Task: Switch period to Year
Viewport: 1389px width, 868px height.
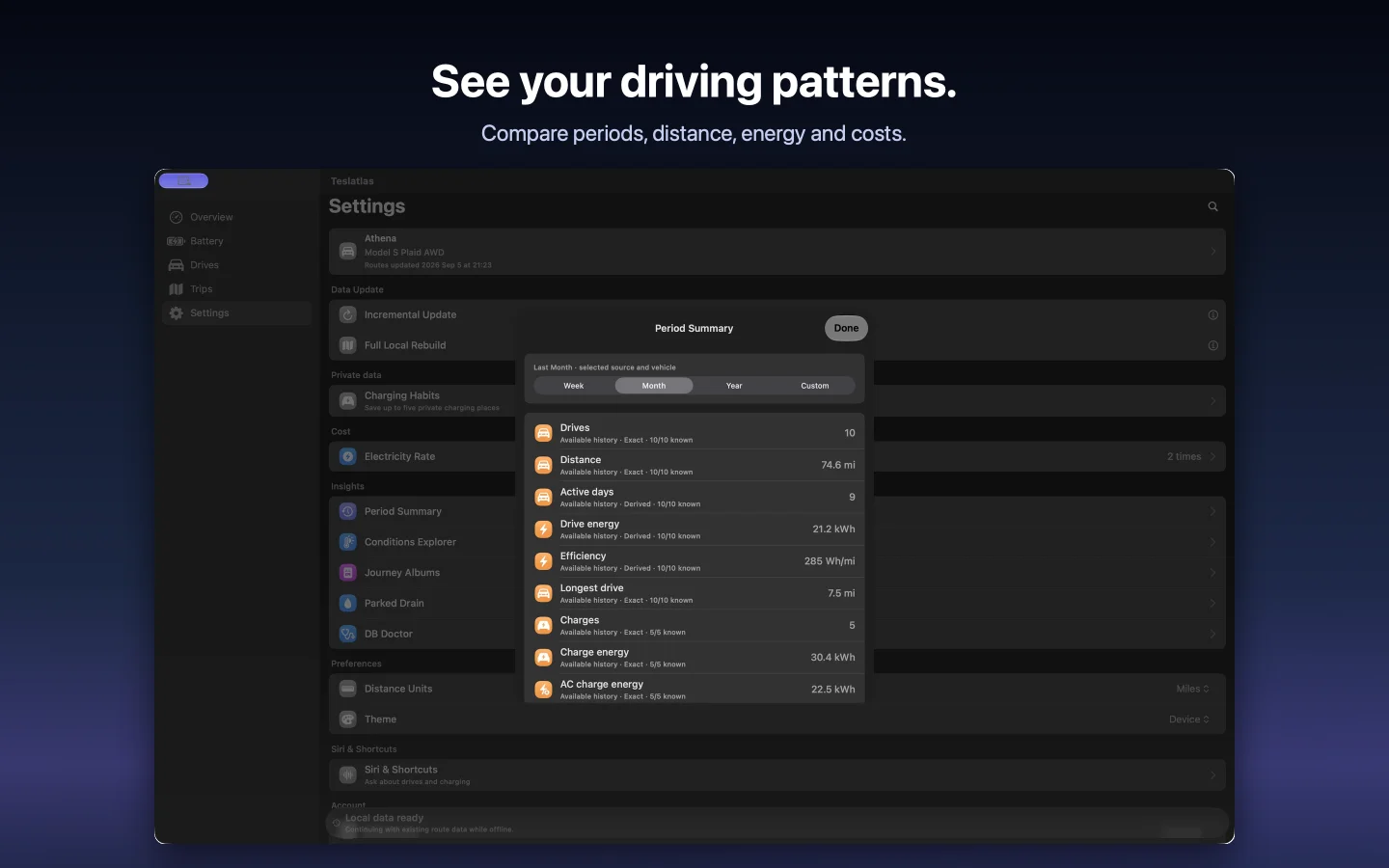Action: (734, 386)
